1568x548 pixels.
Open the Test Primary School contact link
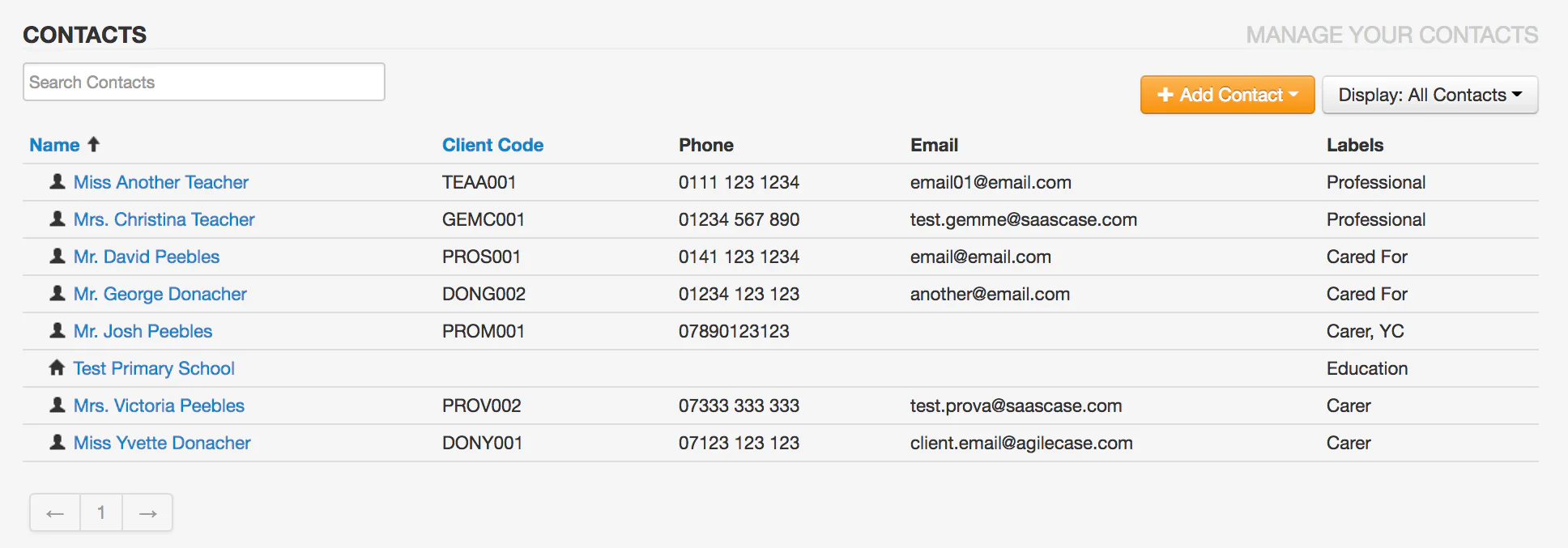pos(153,367)
